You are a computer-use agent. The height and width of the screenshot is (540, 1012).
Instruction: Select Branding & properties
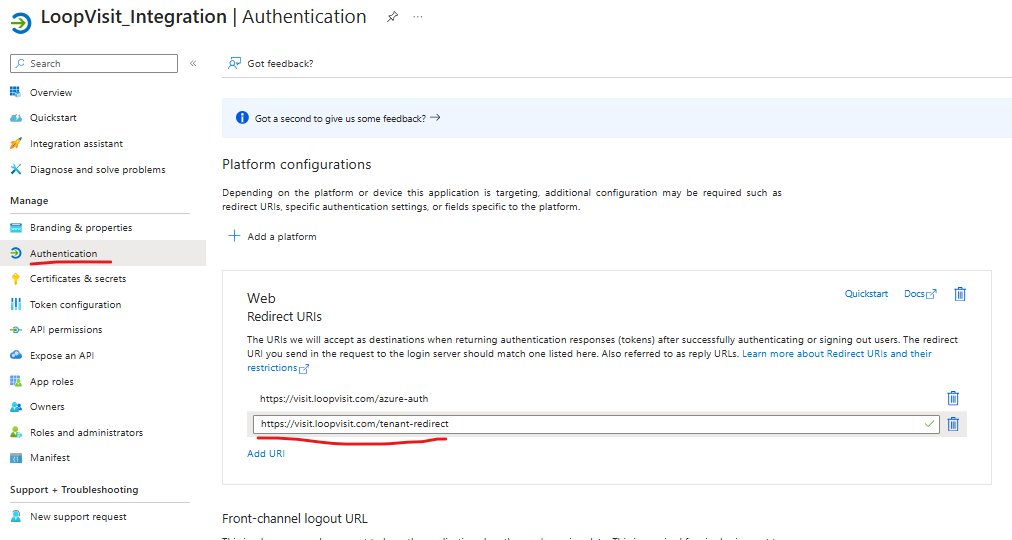(81, 227)
